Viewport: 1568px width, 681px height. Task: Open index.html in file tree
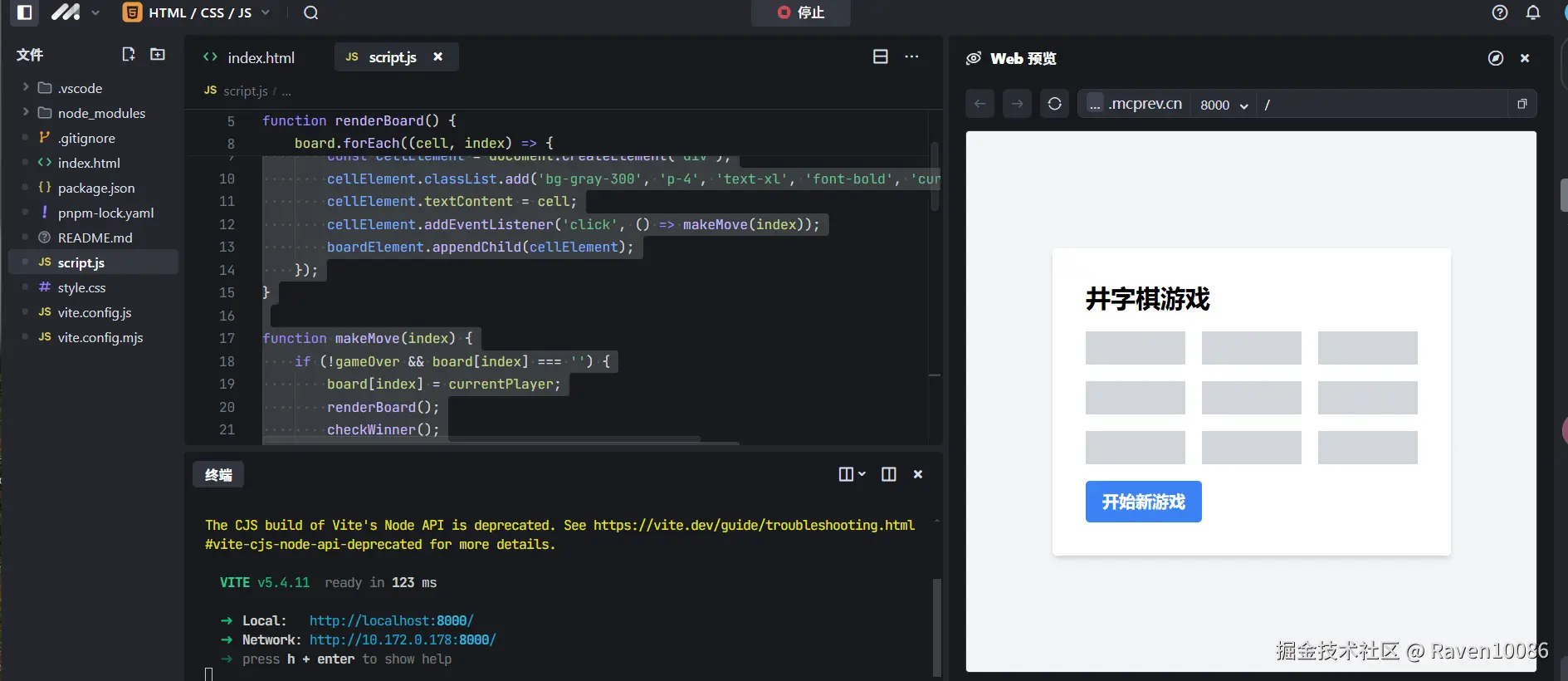pos(93,163)
